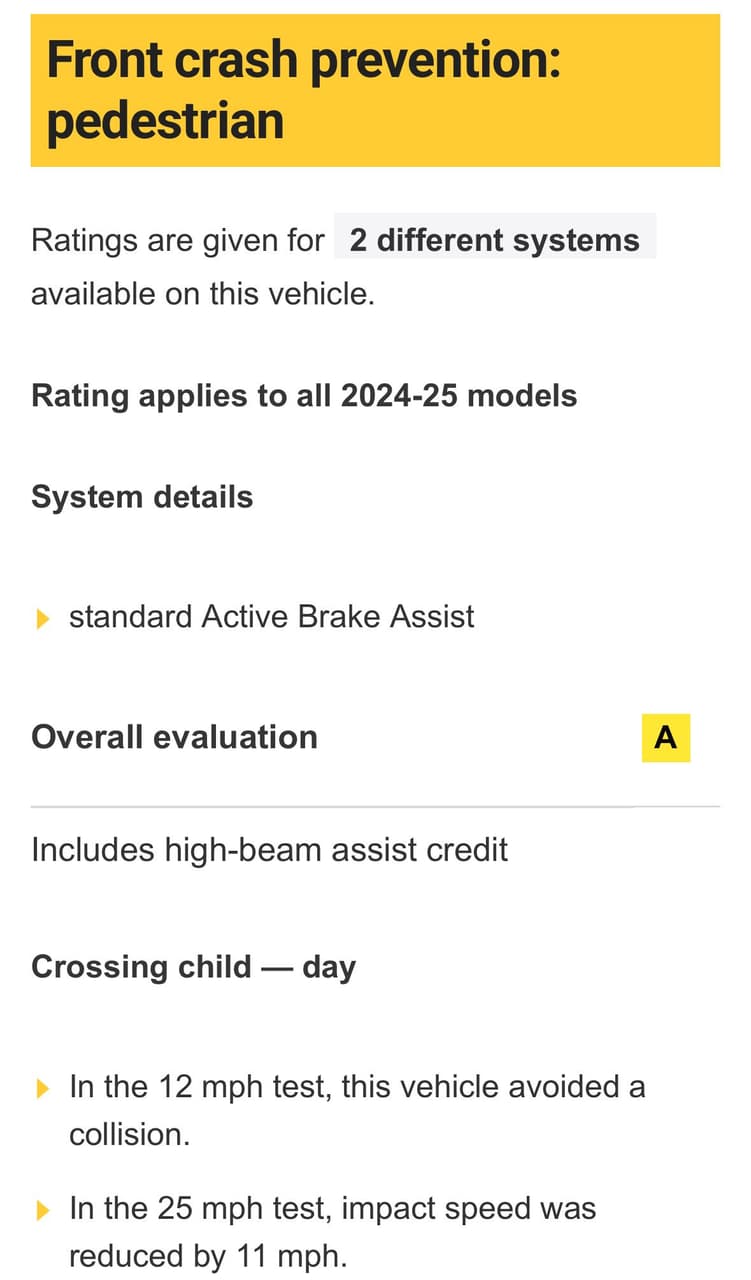The image size is (751, 1280).
Task: Tap the "Overall evaluation" label
Action: (x=174, y=737)
